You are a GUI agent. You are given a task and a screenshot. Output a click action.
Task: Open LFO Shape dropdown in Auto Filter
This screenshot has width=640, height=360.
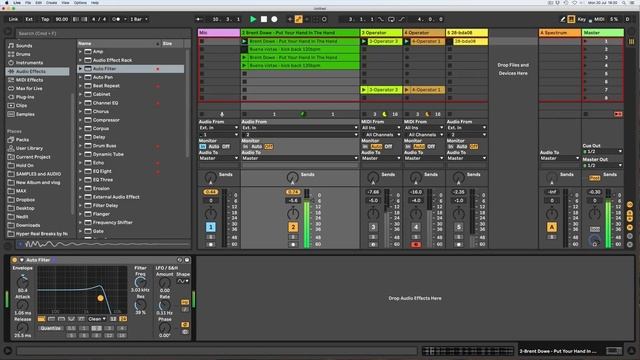coord(183,281)
